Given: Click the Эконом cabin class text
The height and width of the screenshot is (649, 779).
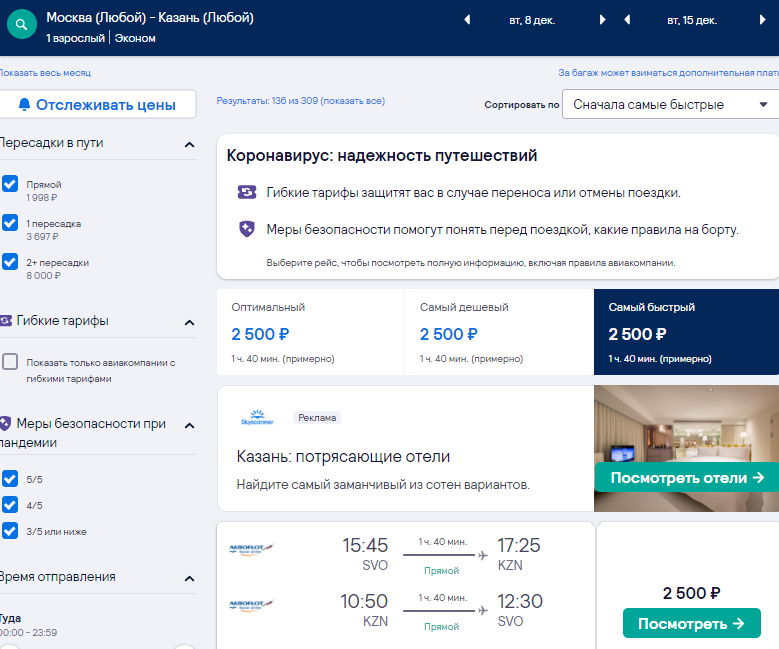Looking at the screenshot, I should click(x=135, y=38).
